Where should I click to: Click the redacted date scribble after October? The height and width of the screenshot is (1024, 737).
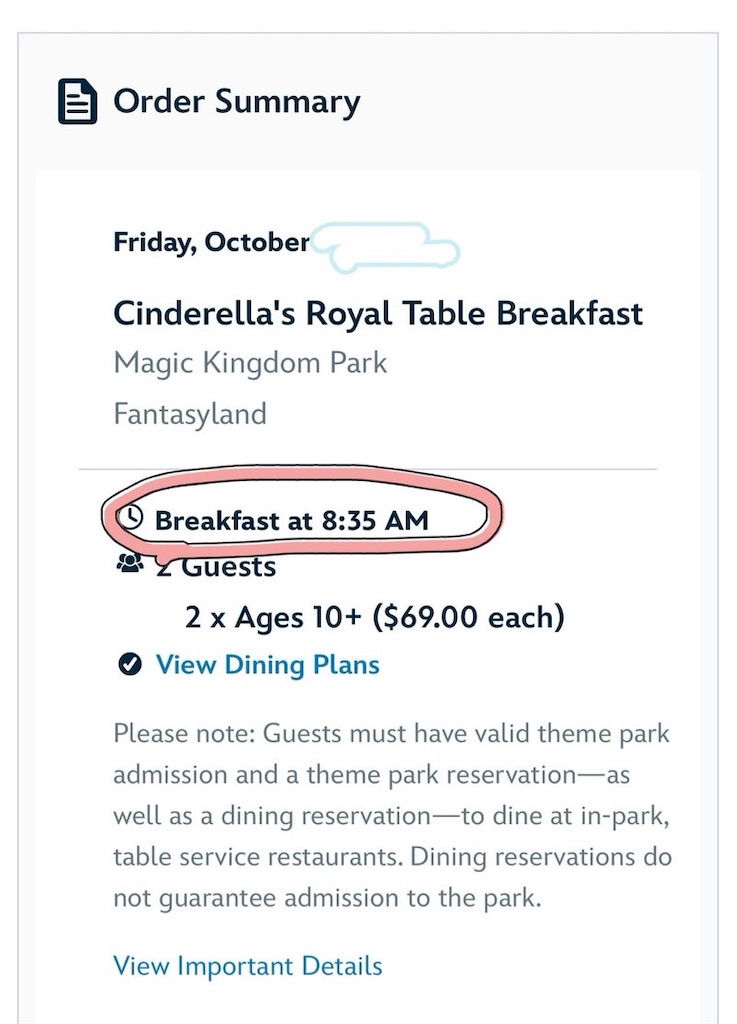coord(385,247)
